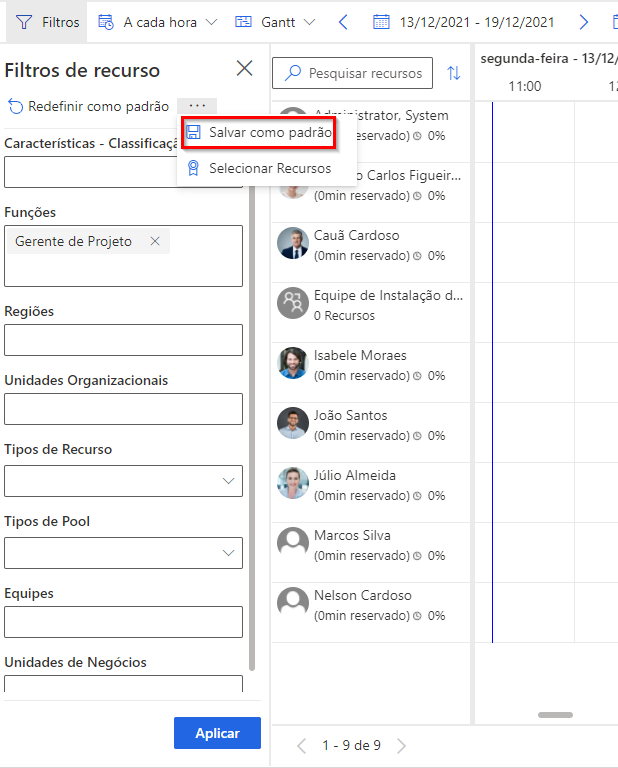Click inside the Funções field
The height and width of the screenshot is (768, 618).
tap(123, 256)
